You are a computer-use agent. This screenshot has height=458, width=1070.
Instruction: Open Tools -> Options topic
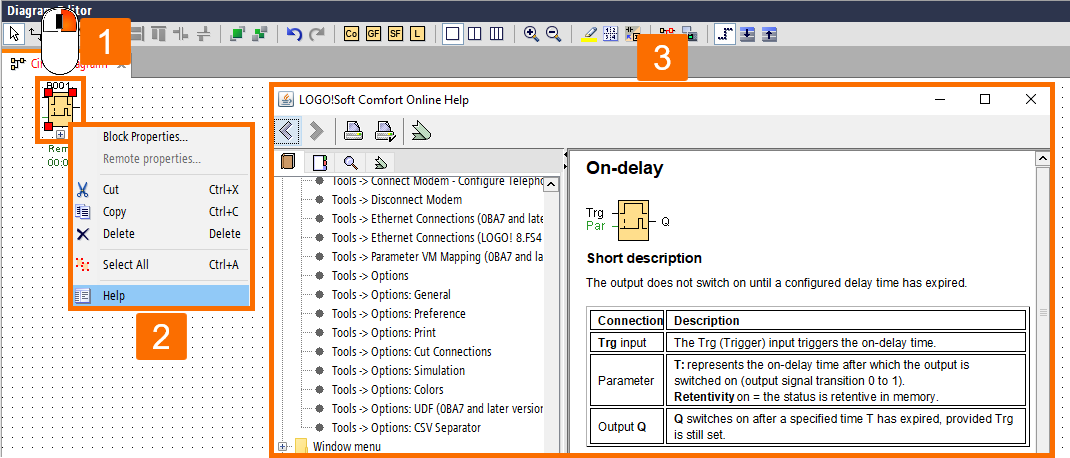(x=370, y=276)
